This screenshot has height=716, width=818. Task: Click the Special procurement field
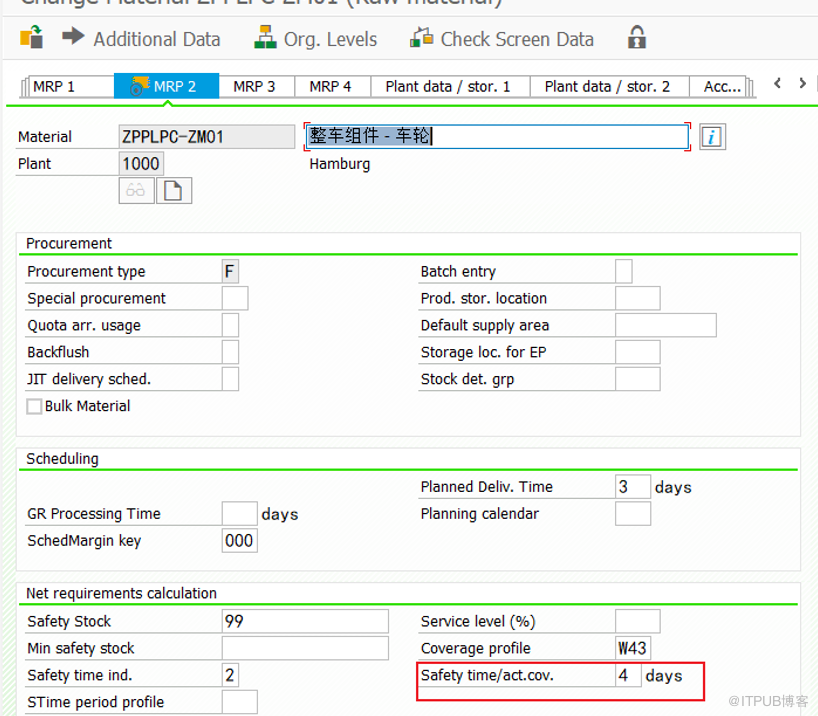click(235, 298)
